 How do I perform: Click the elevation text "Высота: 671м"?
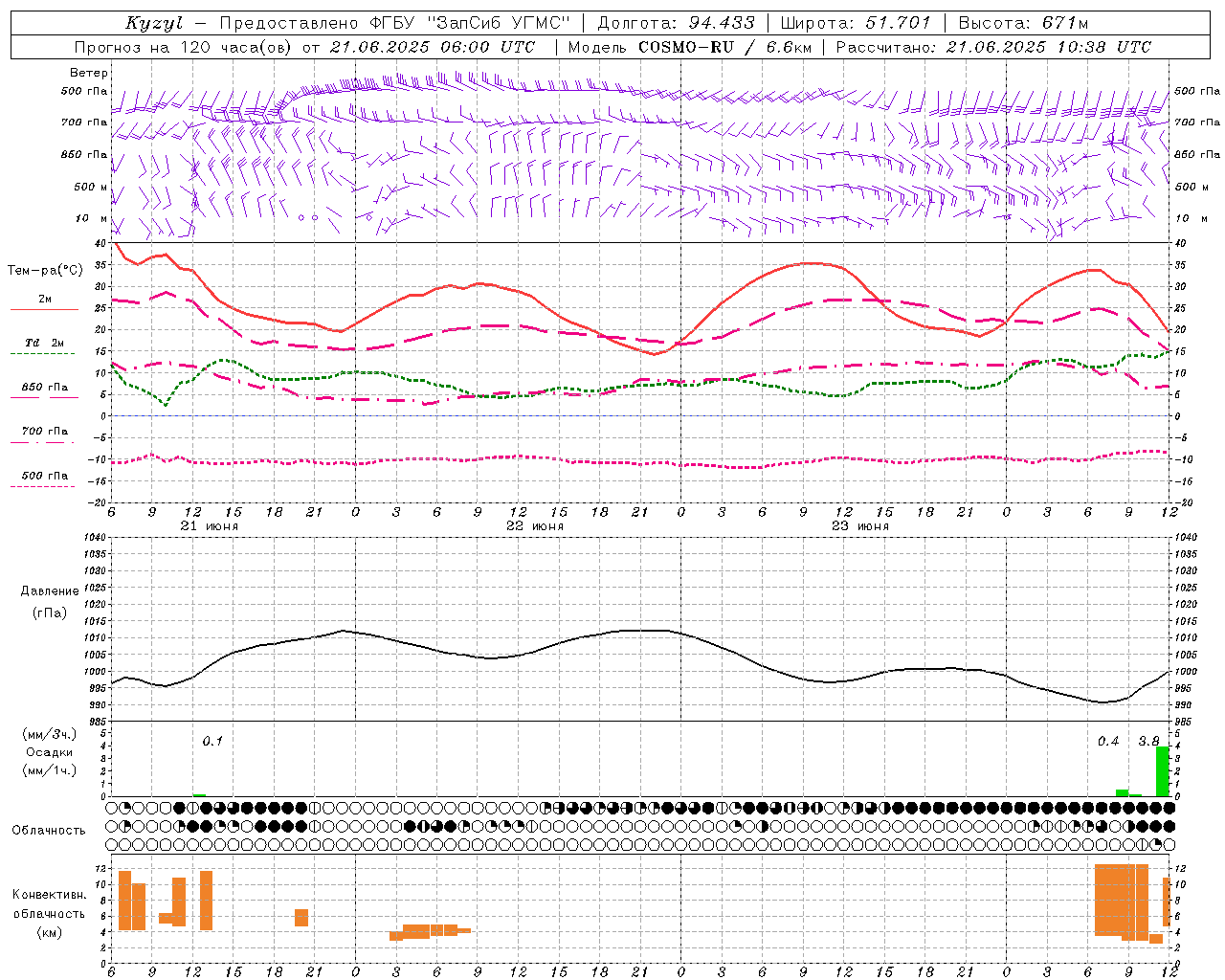(x=1023, y=23)
